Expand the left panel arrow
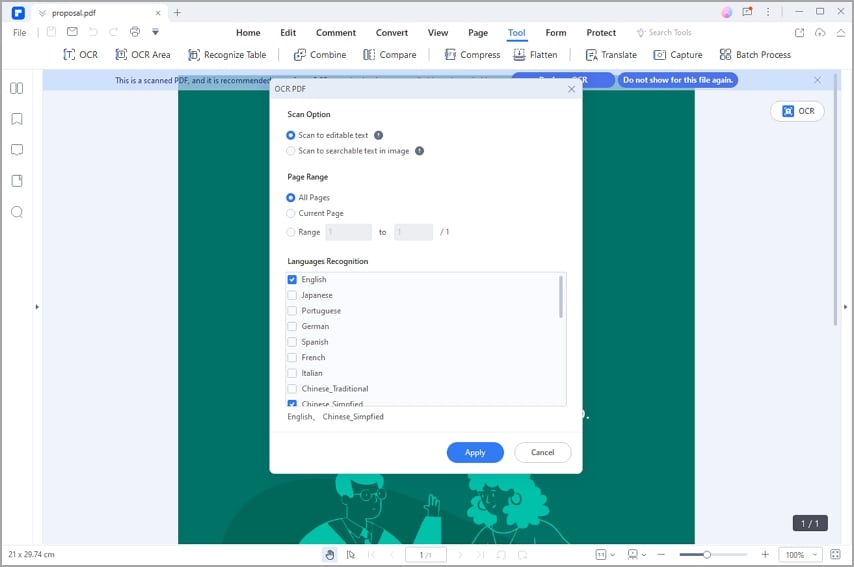854x567 pixels. tap(37, 307)
